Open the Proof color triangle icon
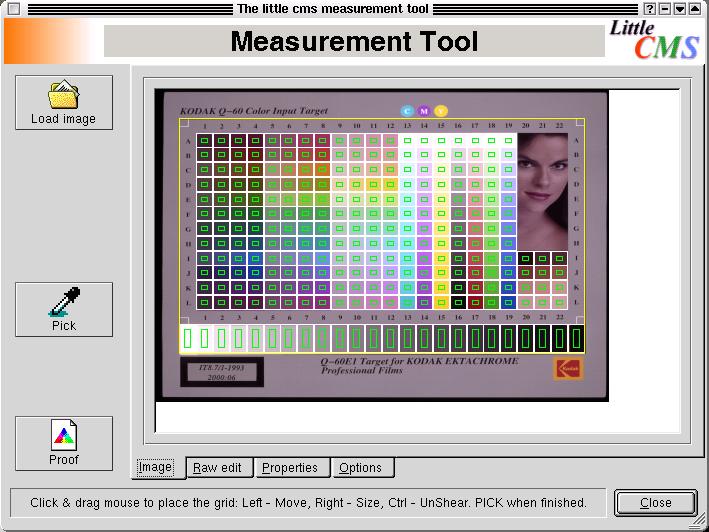 click(x=64, y=437)
